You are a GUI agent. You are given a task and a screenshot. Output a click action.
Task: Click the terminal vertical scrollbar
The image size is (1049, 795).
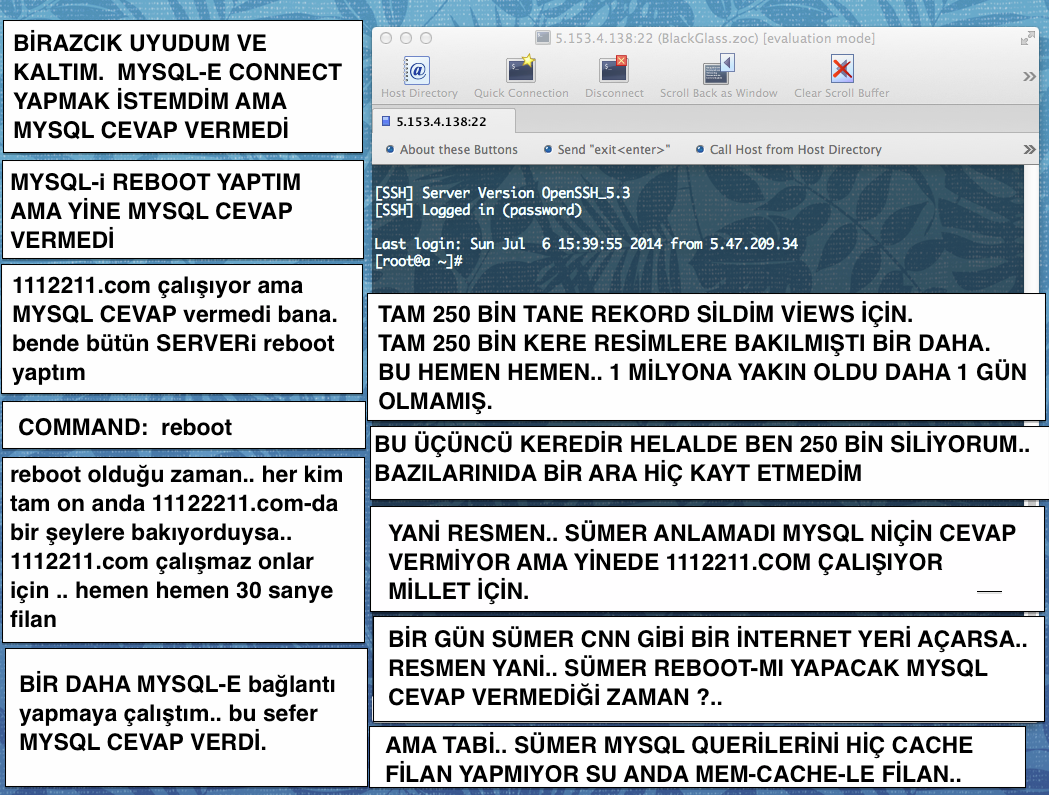[x=1031, y=228]
